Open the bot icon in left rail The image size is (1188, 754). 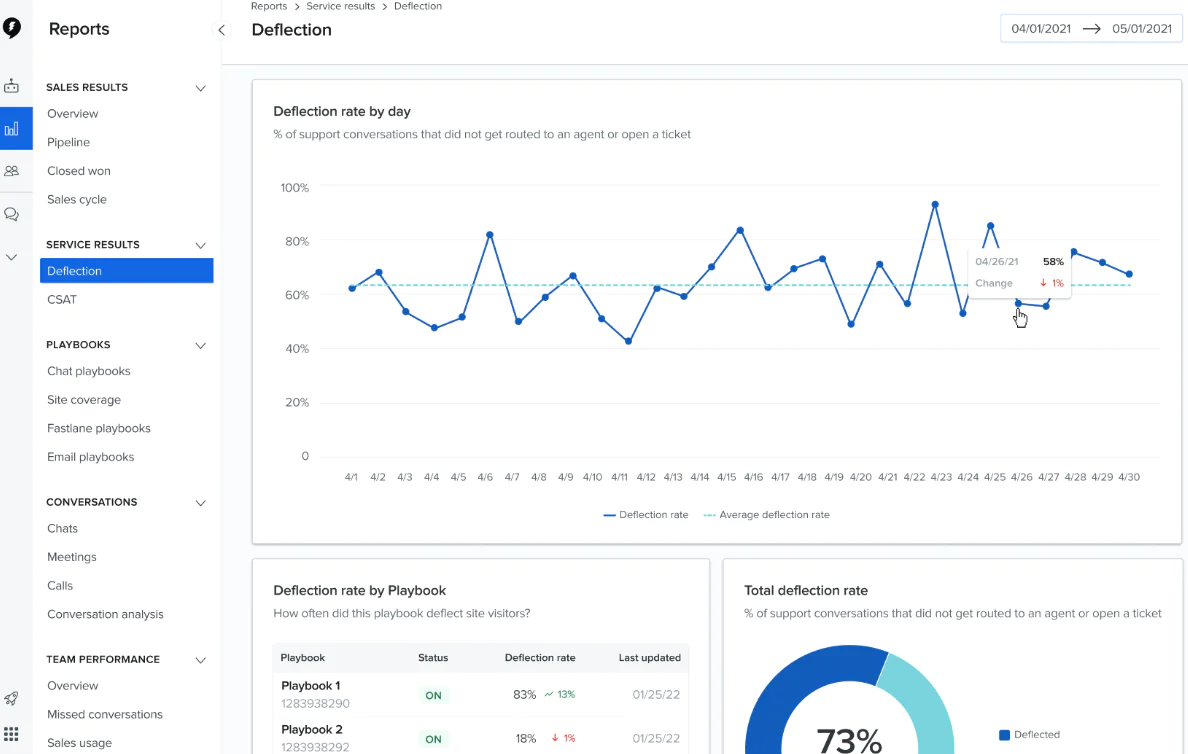pyautogui.click(x=11, y=86)
